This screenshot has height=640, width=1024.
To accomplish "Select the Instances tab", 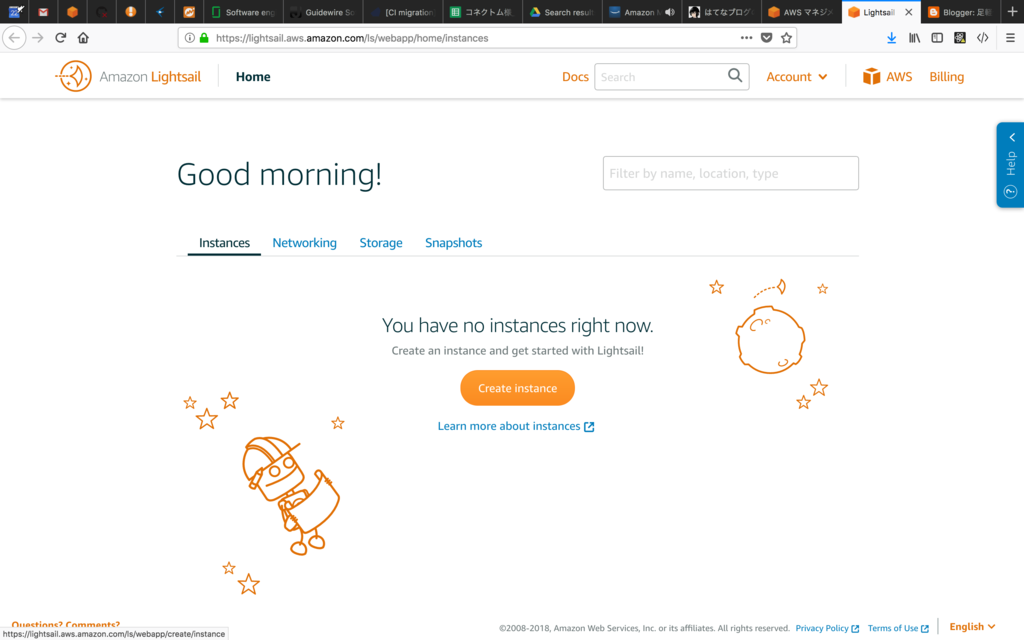I will pyautogui.click(x=224, y=242).
